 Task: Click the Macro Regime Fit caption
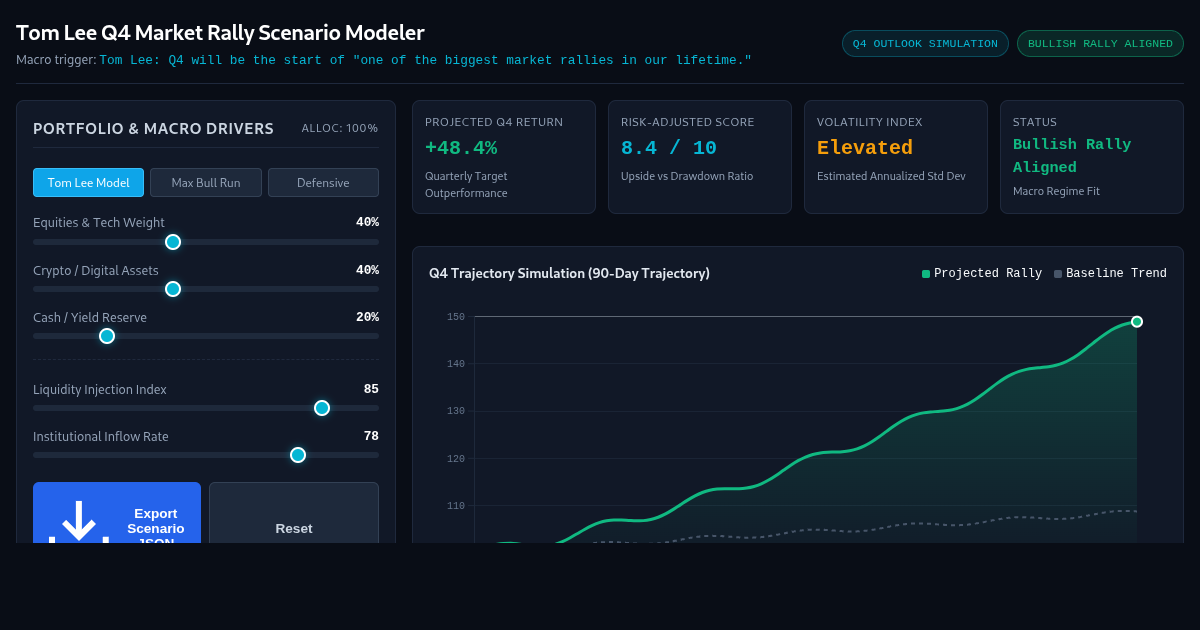click(1056, 191)
